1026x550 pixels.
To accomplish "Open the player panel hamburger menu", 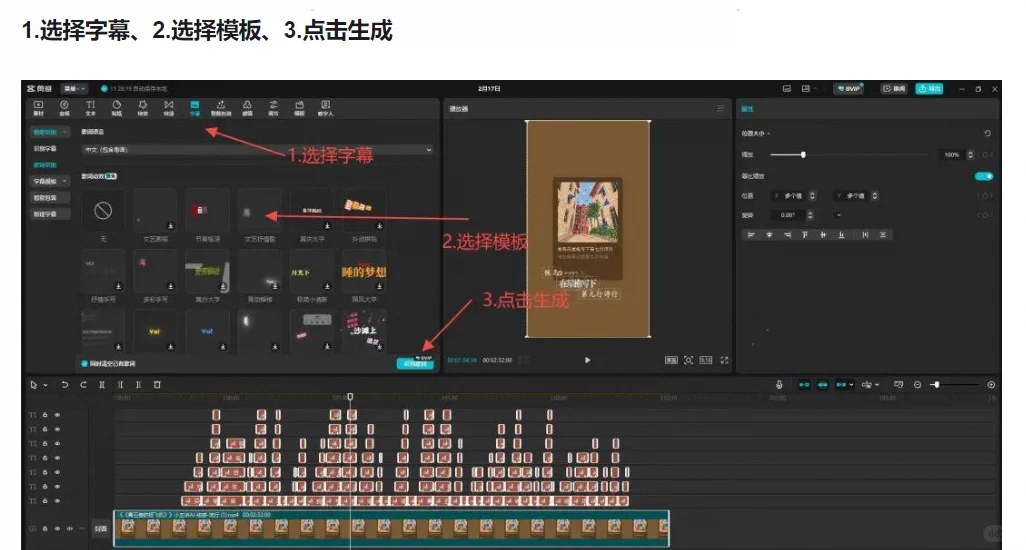I will coord(720,109).
